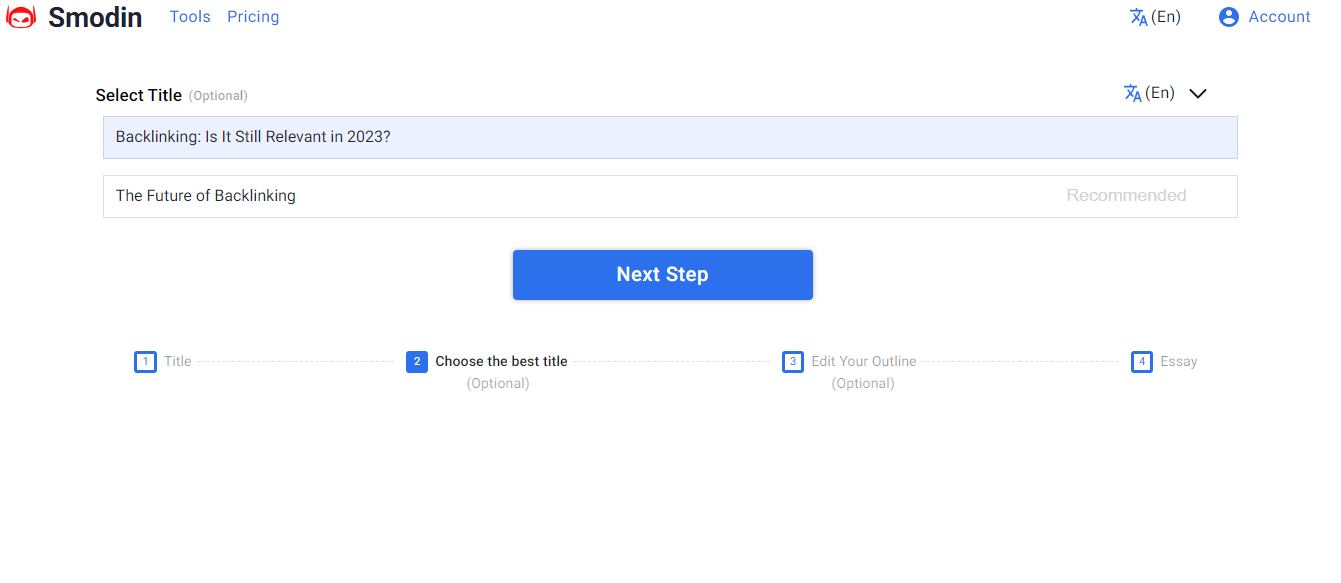Click the Next Step button
The width and height of the screenshot is (1341, 583).
click(663, 275)
